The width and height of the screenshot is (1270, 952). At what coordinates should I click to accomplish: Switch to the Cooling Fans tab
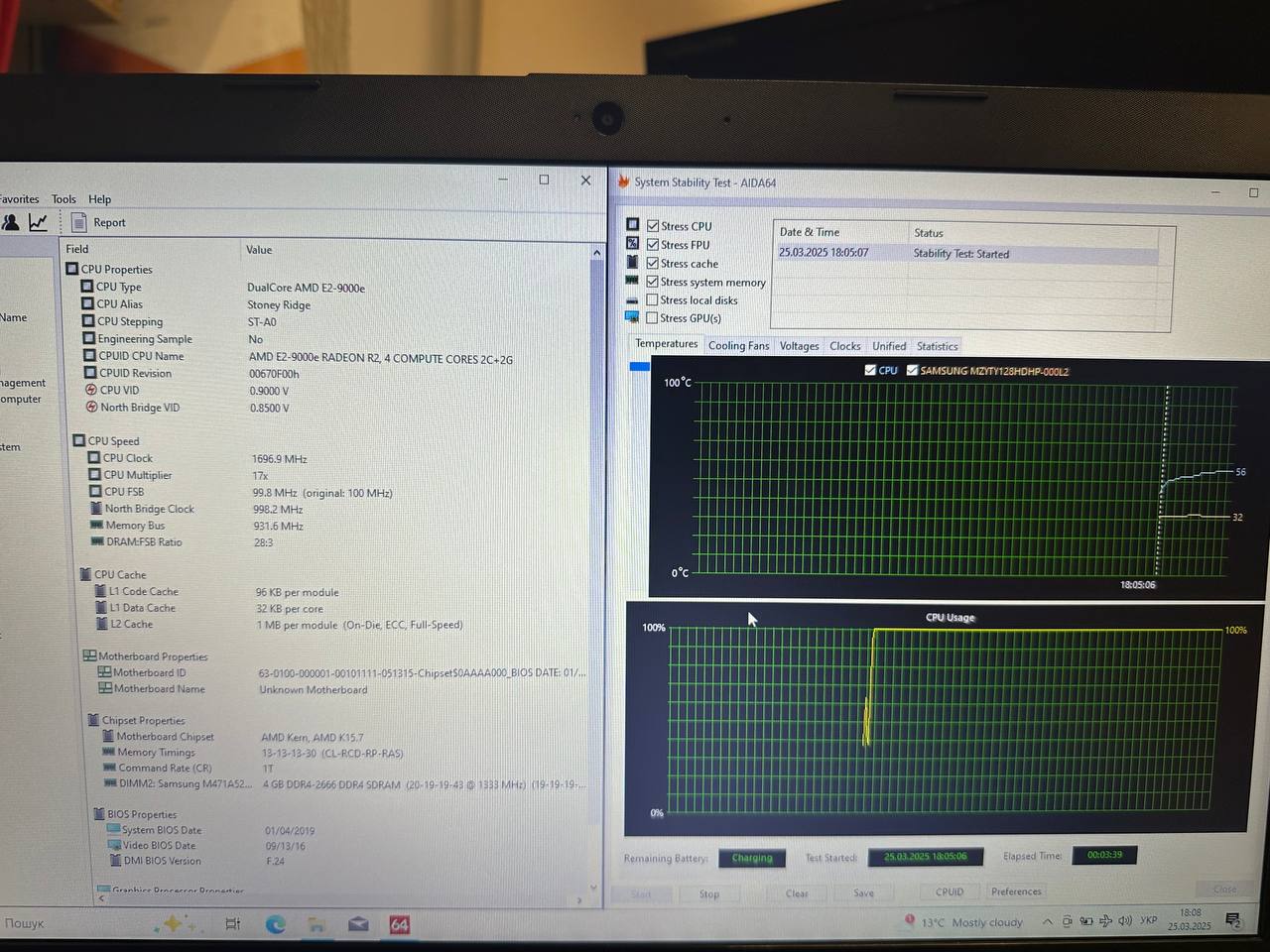tap(738, 345)
